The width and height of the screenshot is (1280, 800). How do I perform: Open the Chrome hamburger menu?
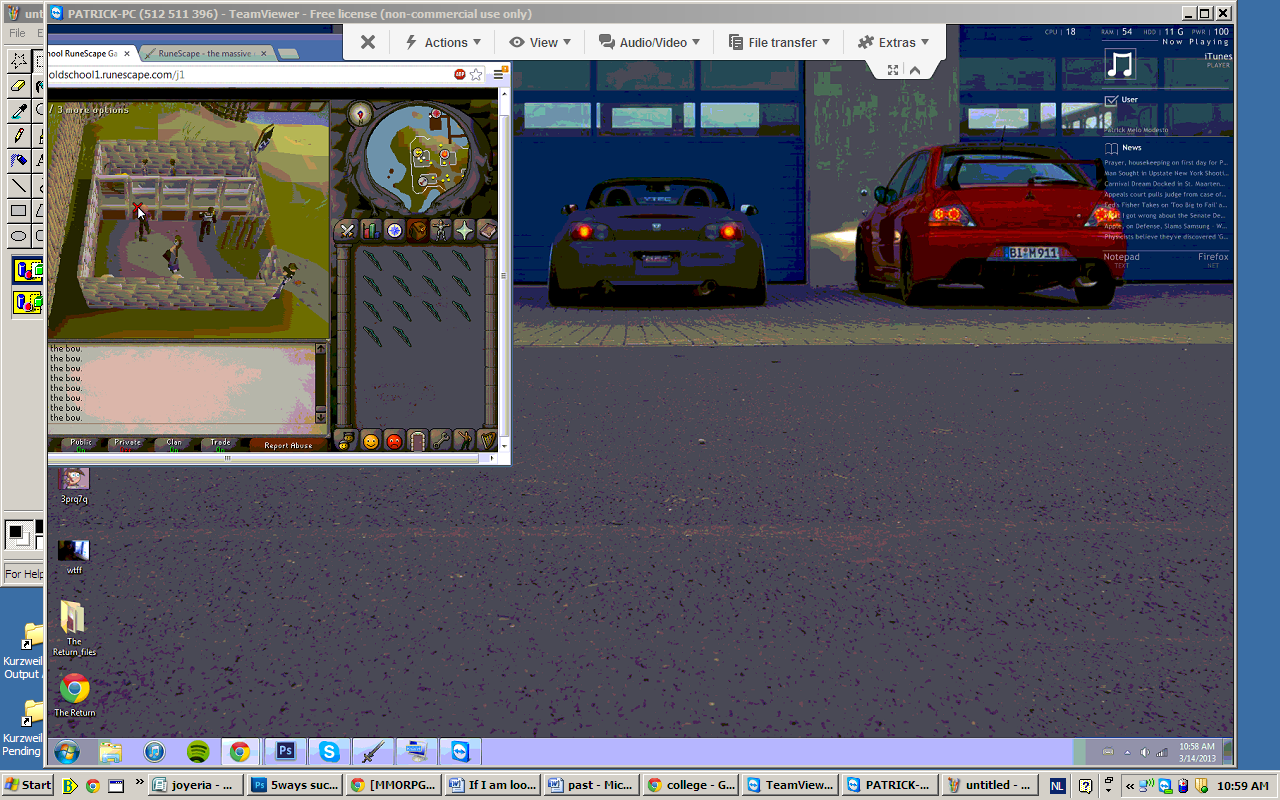pos(498,74)
